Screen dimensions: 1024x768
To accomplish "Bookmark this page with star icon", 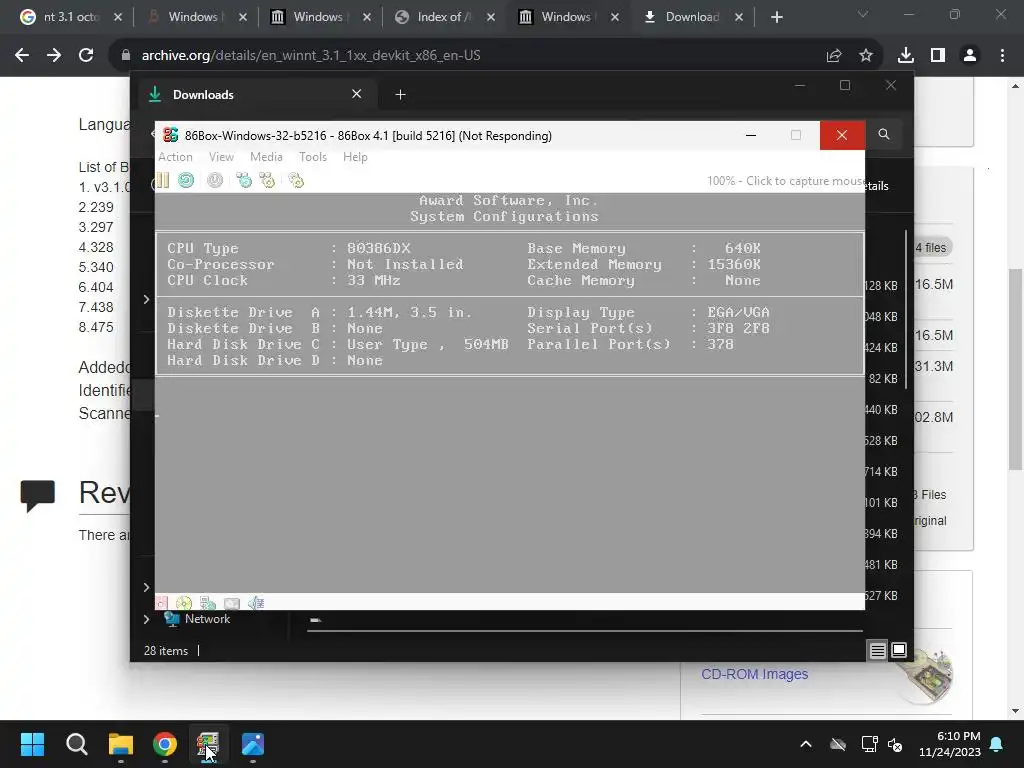I will pyautogui.click(x=866, y=56).
